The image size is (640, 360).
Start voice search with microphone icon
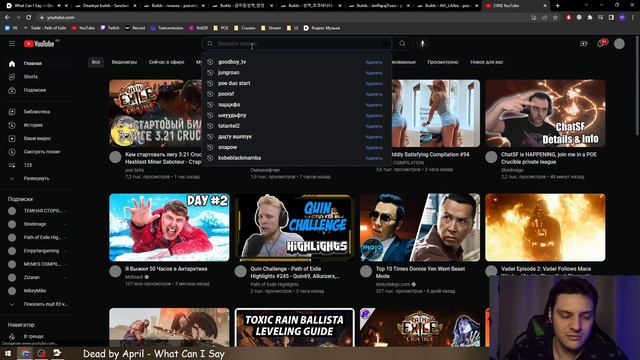pyautogui.click(x=422, y=44)
